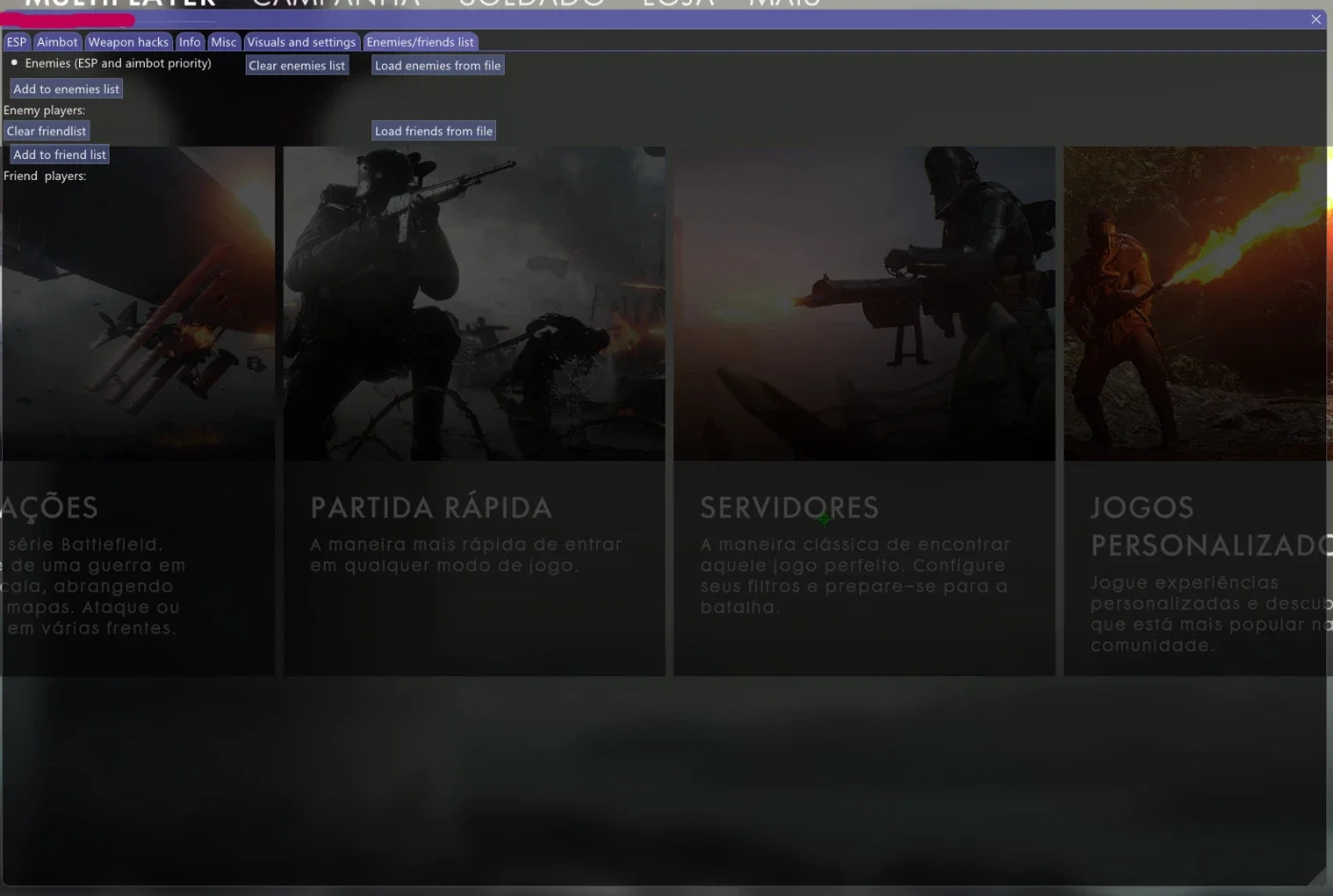The image size is (1333, 896).
Task: Click Clear enemies list button
Action: (297, 66)
